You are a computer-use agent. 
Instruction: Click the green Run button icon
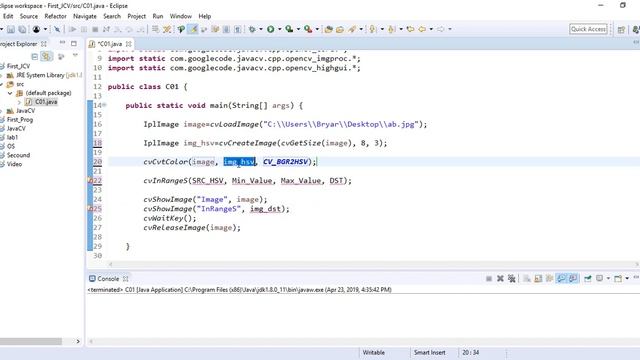click(x=270, y=29)
